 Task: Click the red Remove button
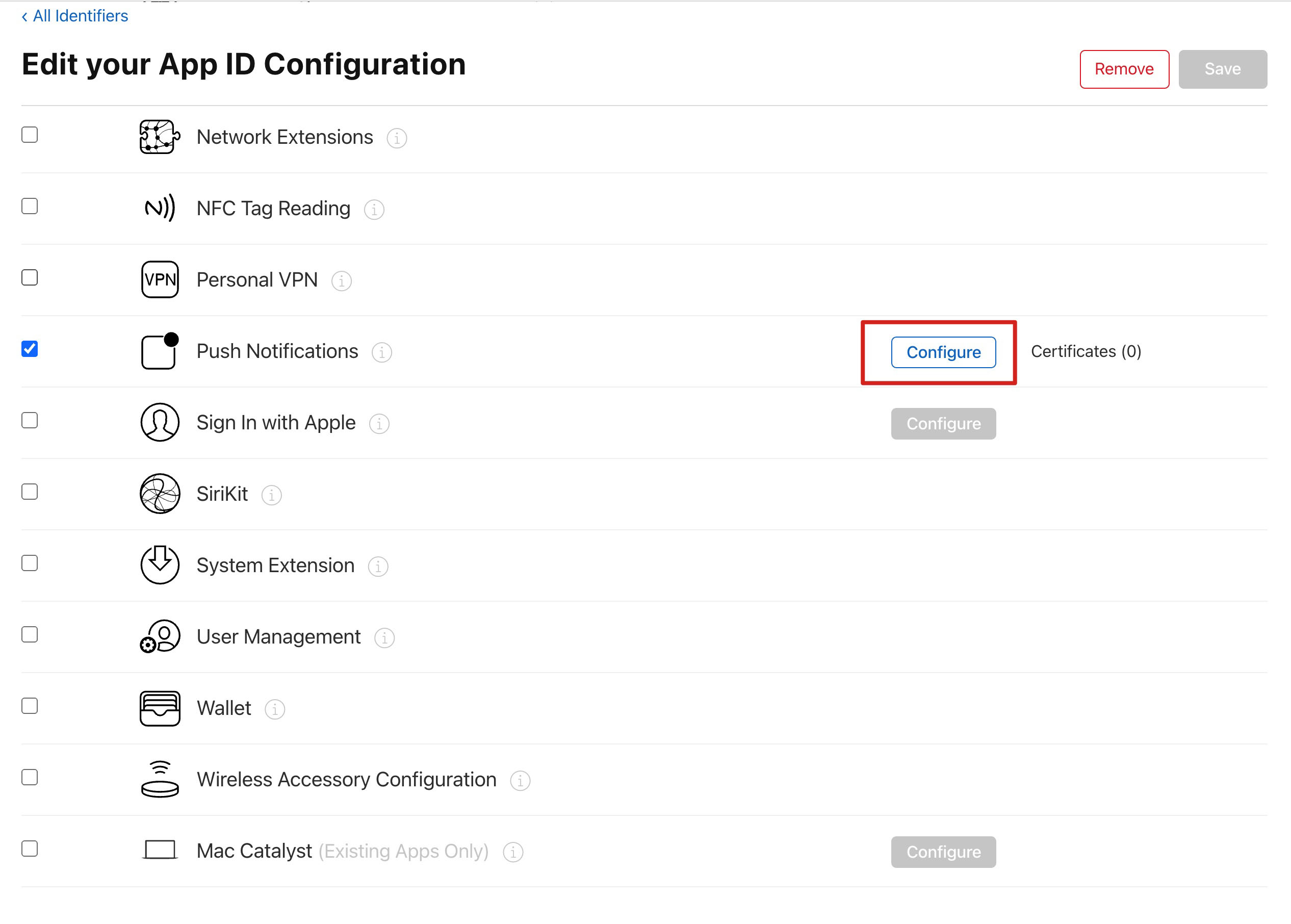(1124, 69)
